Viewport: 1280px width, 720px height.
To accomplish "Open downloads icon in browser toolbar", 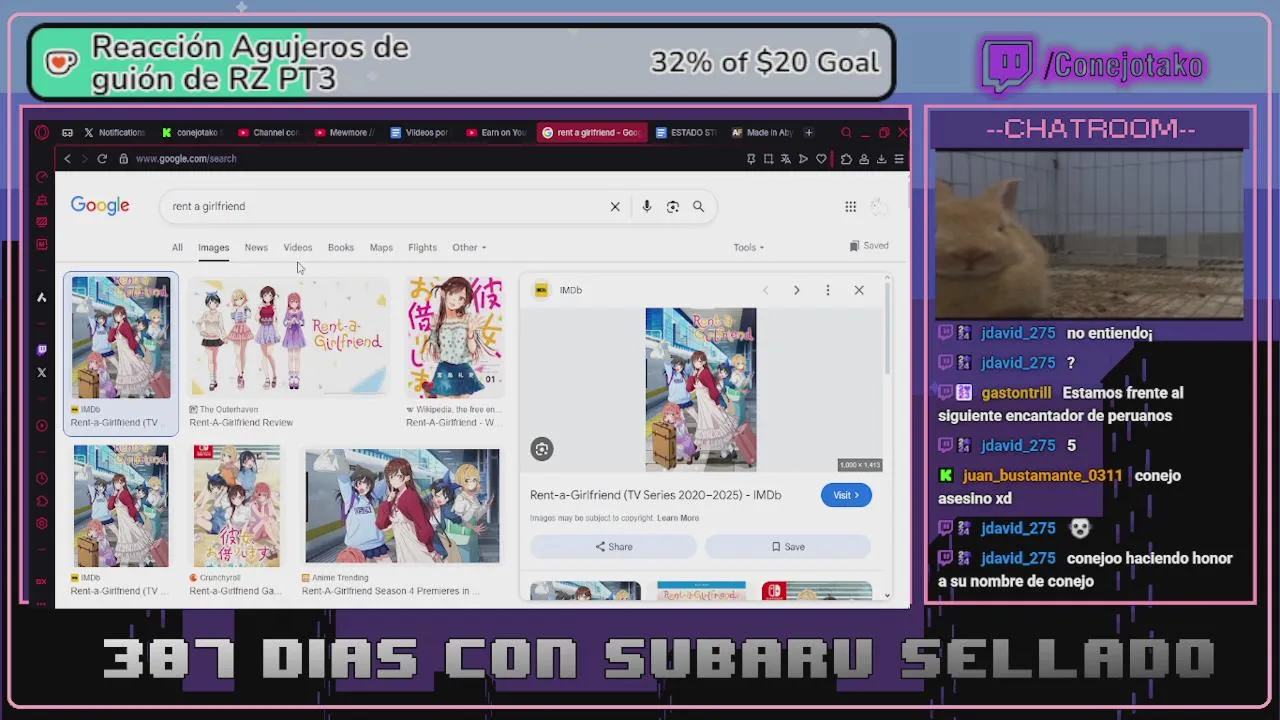I will click(x=881, y=159).
